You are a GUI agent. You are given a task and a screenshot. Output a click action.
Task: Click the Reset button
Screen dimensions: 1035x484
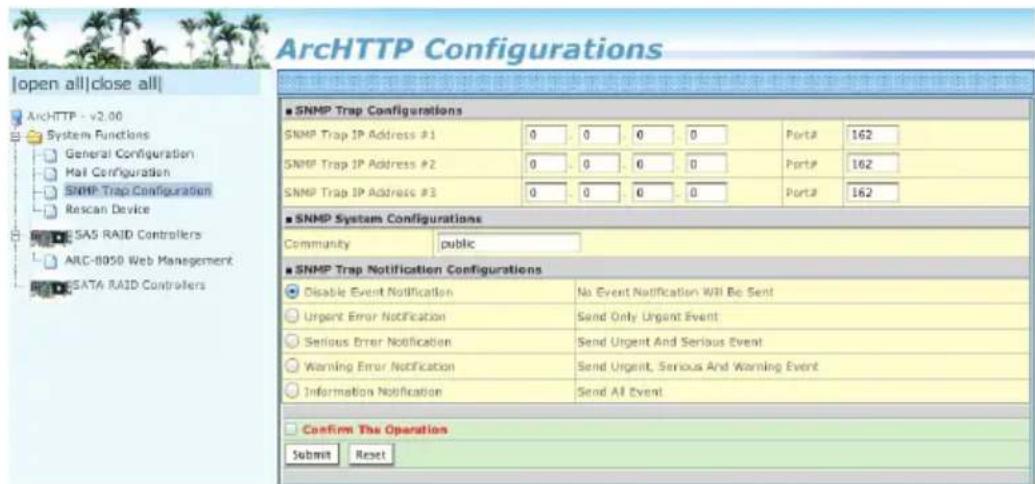(x=370, y=454)
